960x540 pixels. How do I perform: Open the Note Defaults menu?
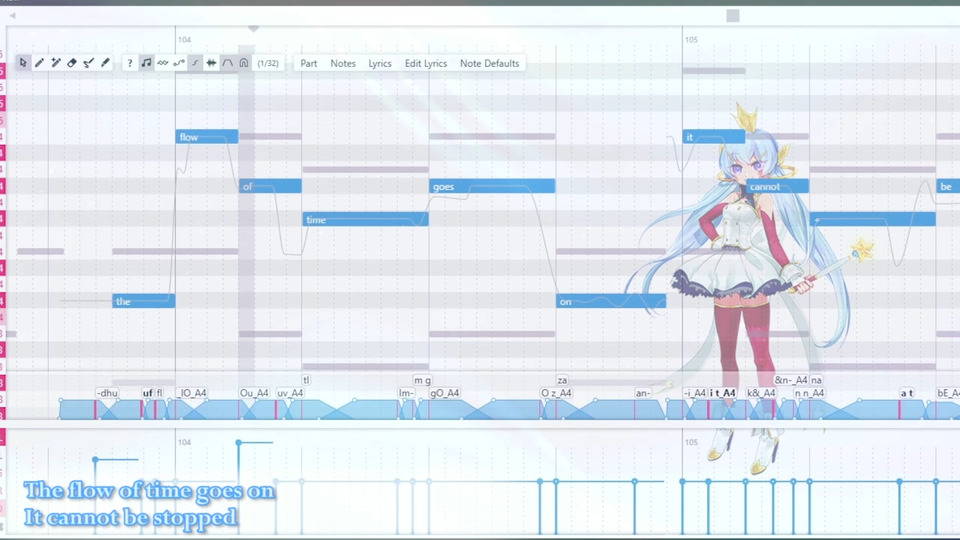tap(489, 63)
